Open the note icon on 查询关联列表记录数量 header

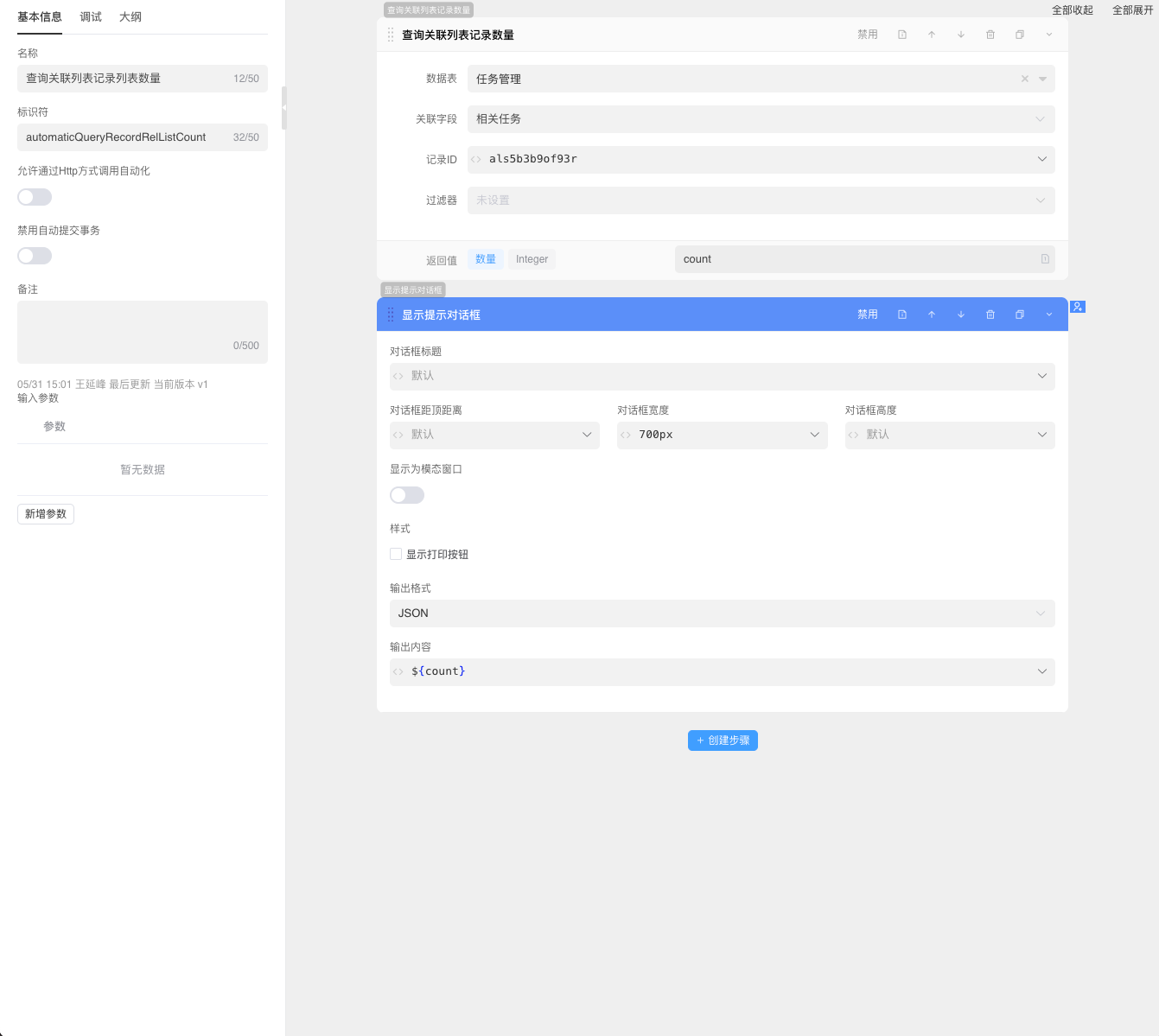[902, 35]
